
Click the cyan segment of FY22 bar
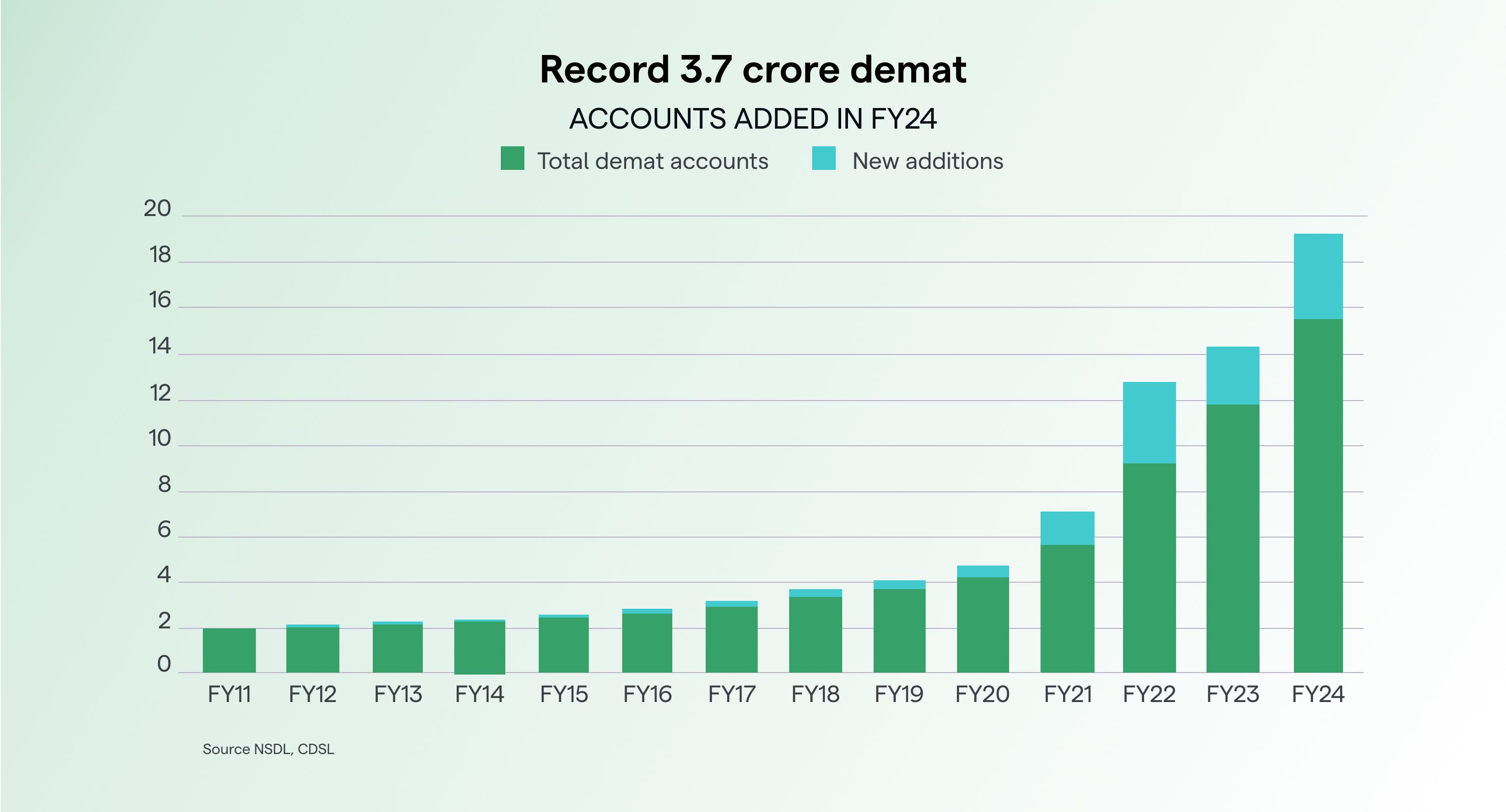[x=1149, y=422]
